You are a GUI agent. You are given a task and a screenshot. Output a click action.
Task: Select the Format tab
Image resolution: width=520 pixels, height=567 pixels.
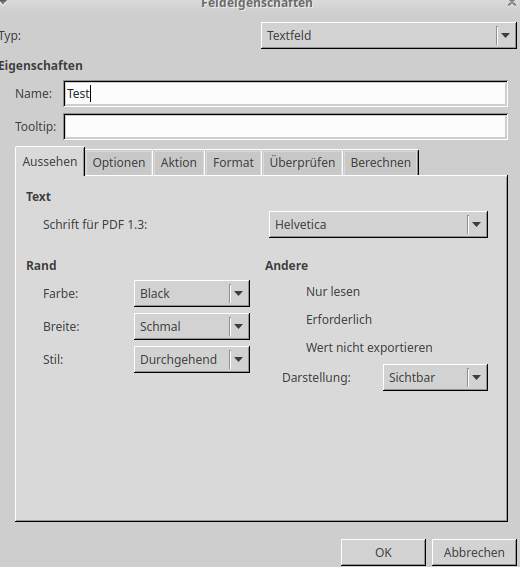(233, 163)
